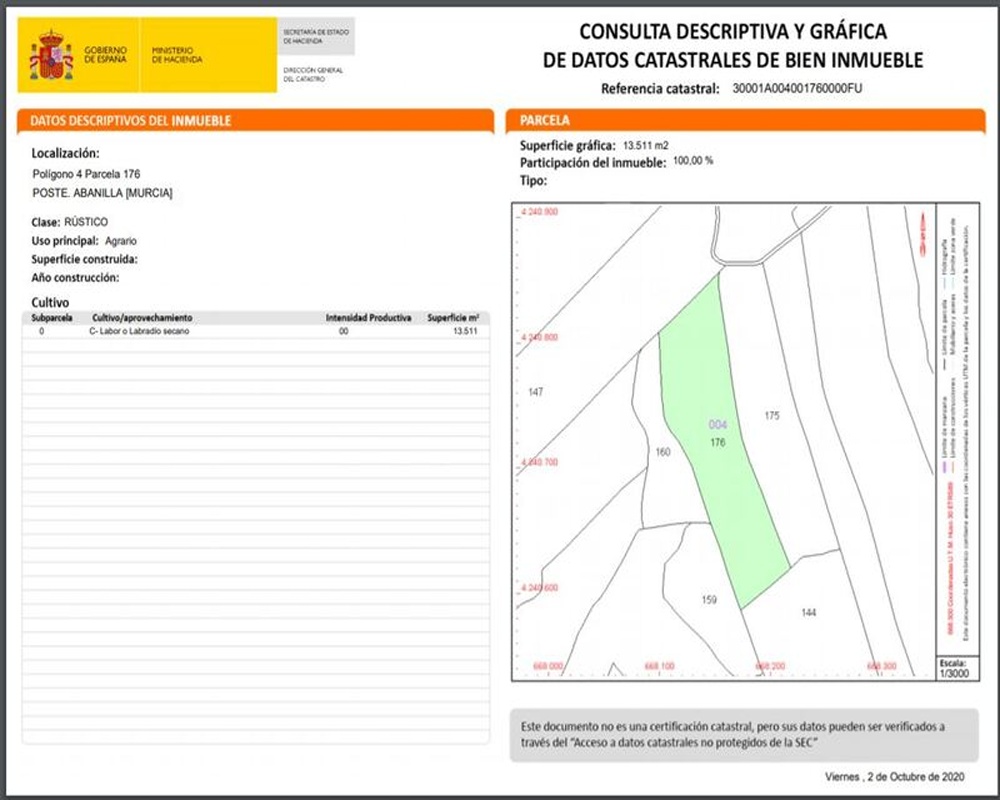Click the Cultivo/aprovechamiento column header
This screenshot has width=1000, height=800.
pos(142,318)
